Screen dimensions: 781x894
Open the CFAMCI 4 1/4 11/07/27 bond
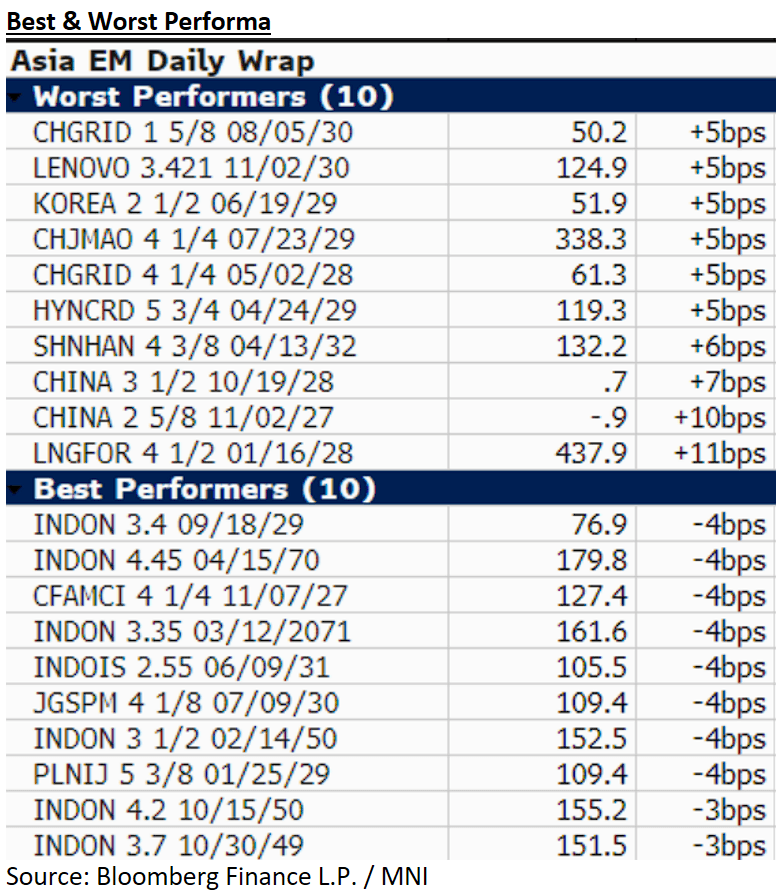(190, 596)
